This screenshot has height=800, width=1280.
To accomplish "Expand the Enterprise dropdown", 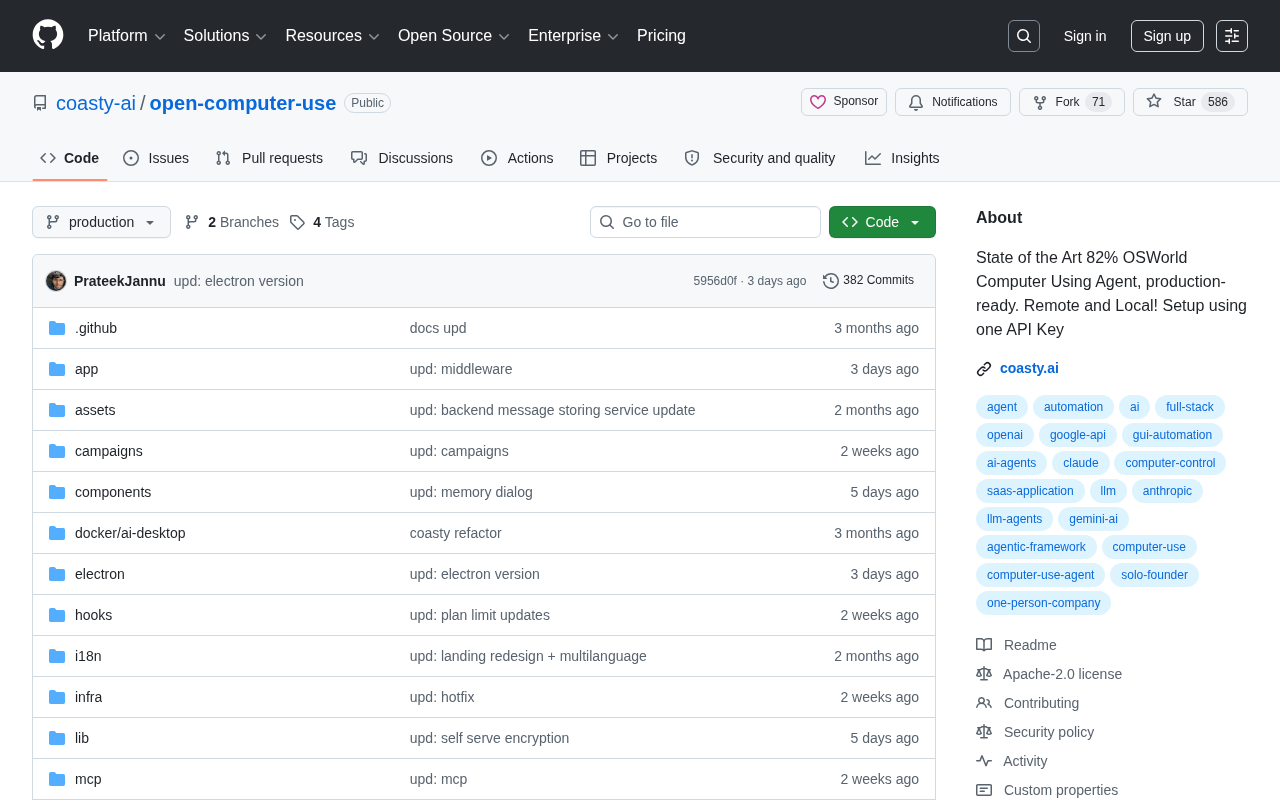I will tap(574, 36).
